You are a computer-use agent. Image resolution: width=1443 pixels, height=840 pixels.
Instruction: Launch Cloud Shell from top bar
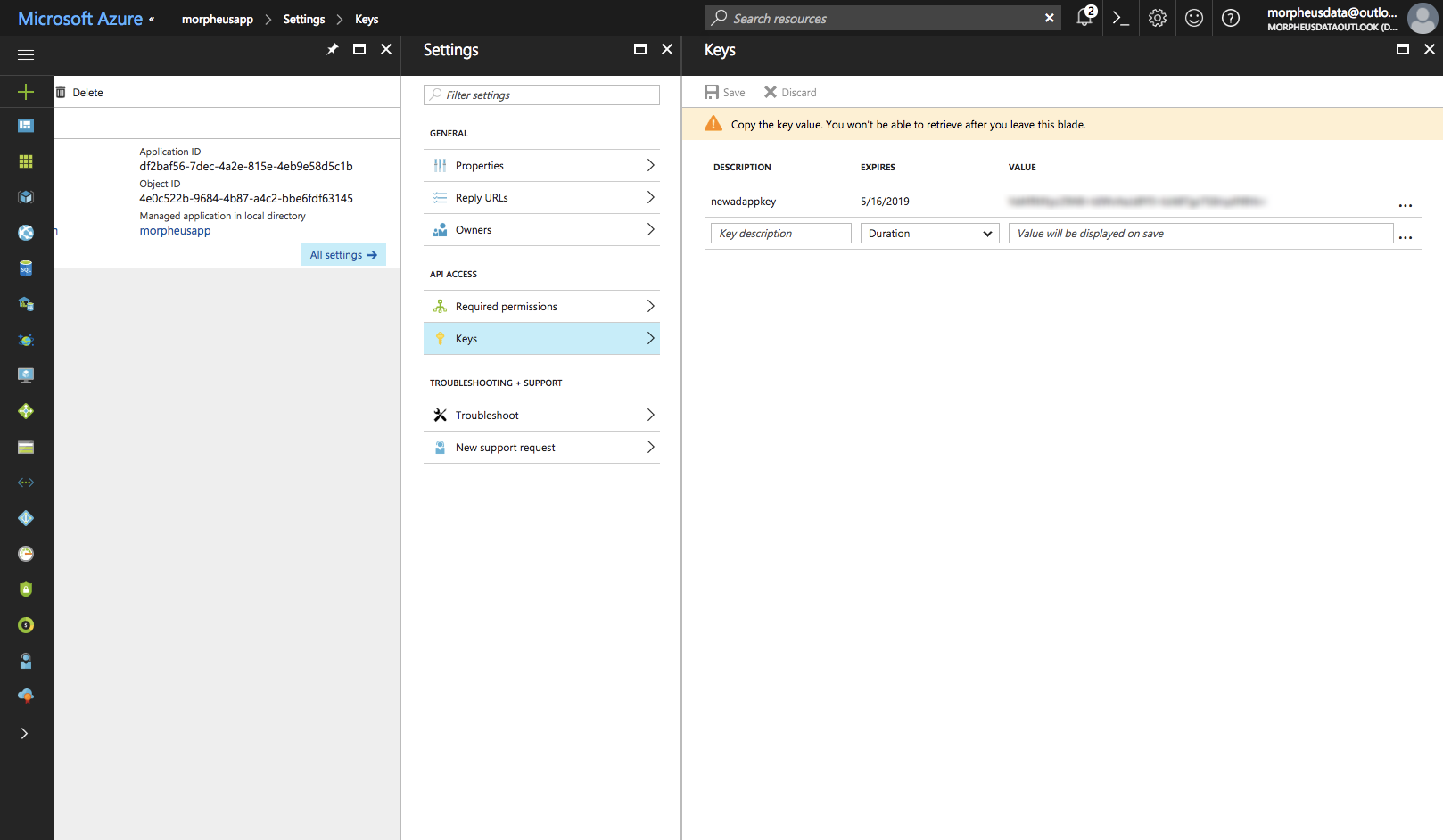(1121, 18)
